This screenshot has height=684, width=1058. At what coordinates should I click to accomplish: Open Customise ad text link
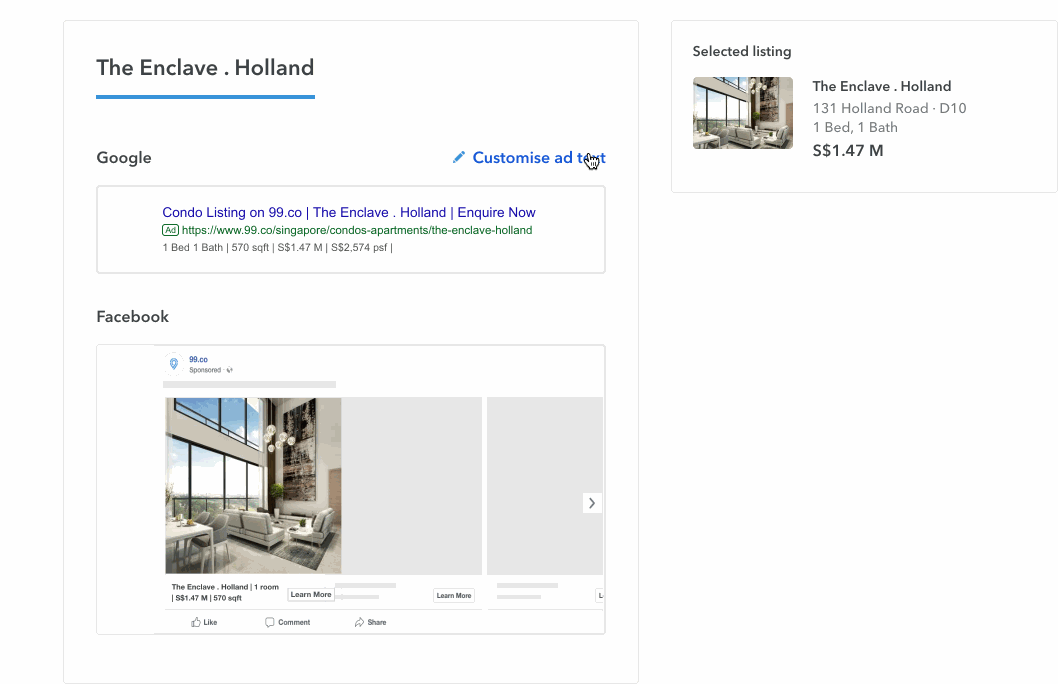(538, 157)
